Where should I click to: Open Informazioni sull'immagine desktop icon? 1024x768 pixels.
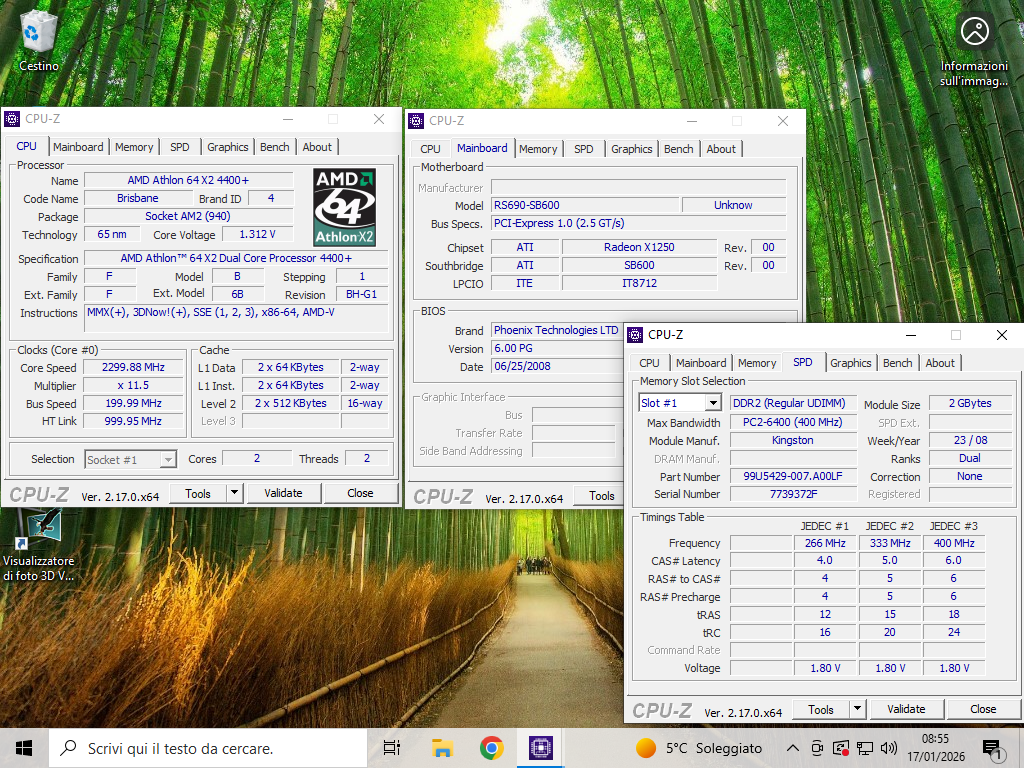[974, 50]
